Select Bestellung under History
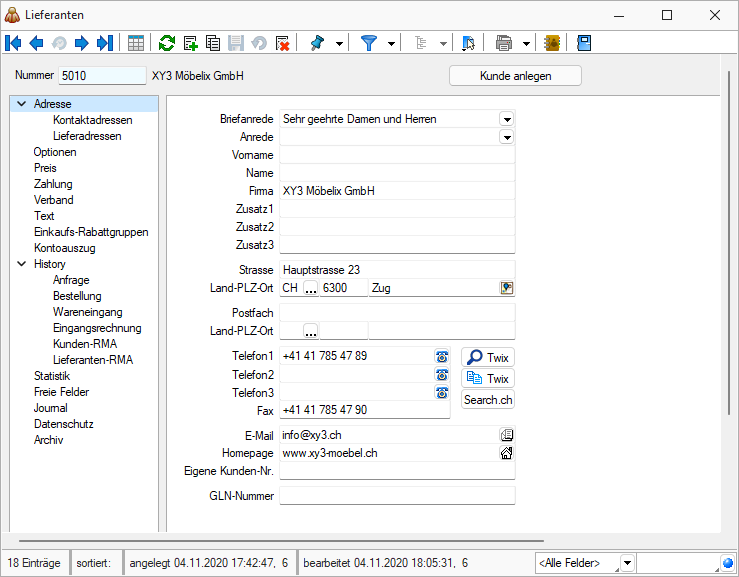 [x=77, y=296]
